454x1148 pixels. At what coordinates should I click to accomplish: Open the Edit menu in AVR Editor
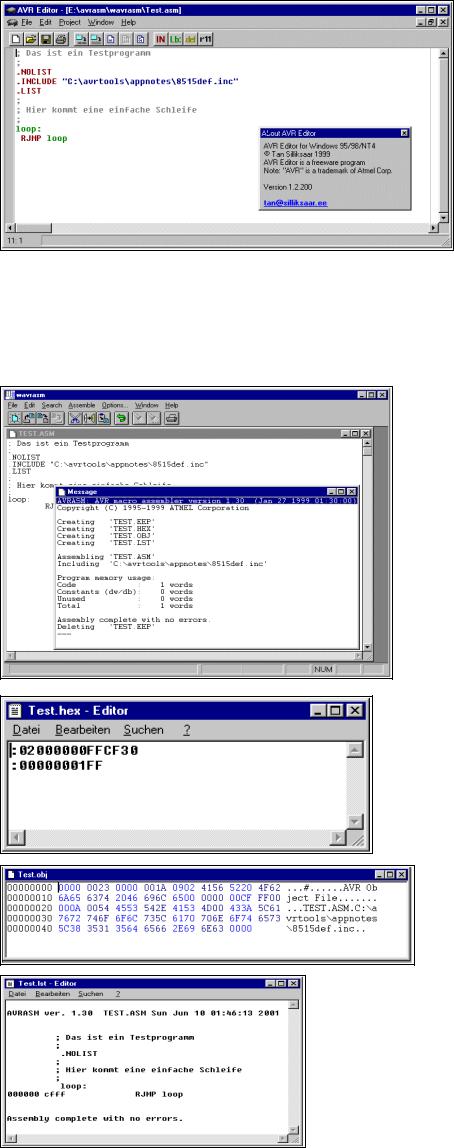pos(45,23)
